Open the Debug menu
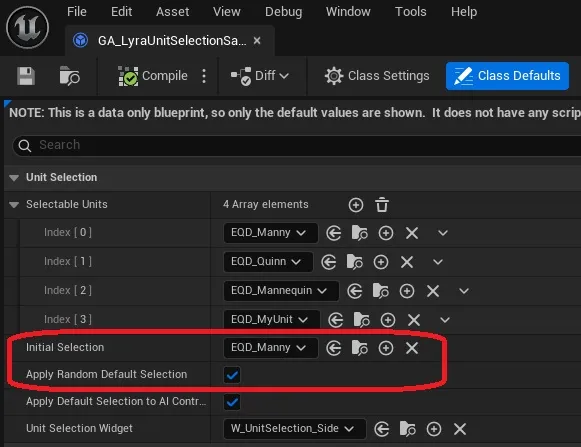The height and width of the screenshot is (447, 581). click(x=283, y=11)
